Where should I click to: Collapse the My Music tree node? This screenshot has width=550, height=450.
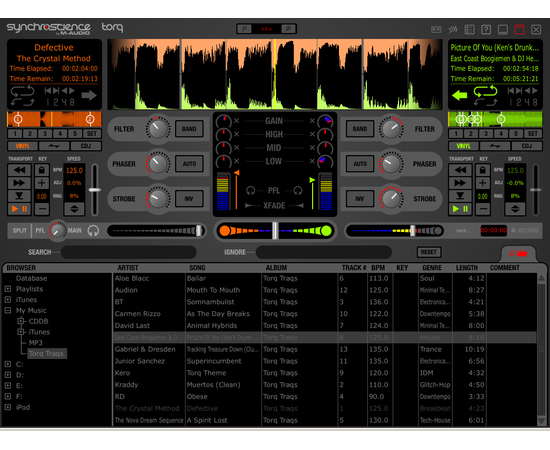(8, 310)
